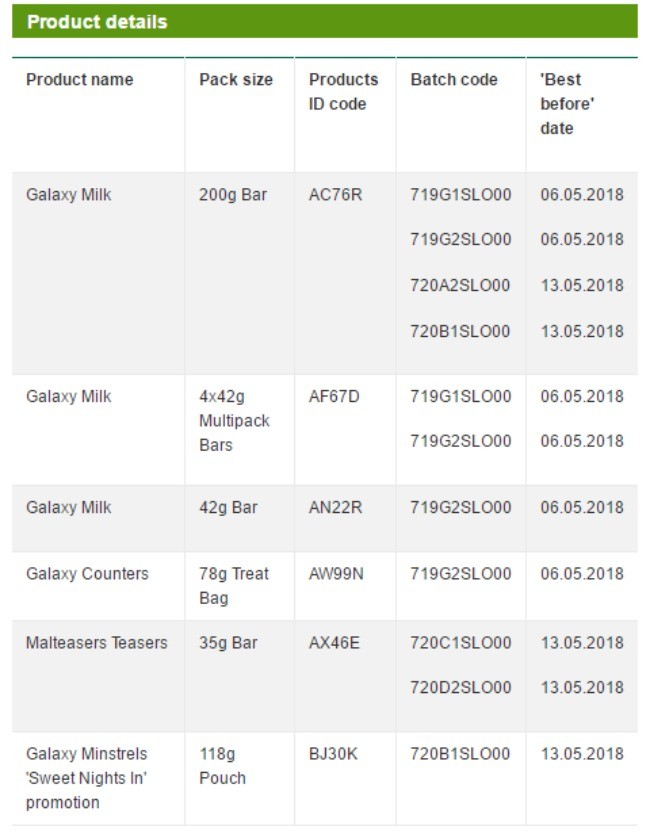This screenshot has height=834, width=650.
Task: Select product ID AF67D
Action: coord(334,396)
